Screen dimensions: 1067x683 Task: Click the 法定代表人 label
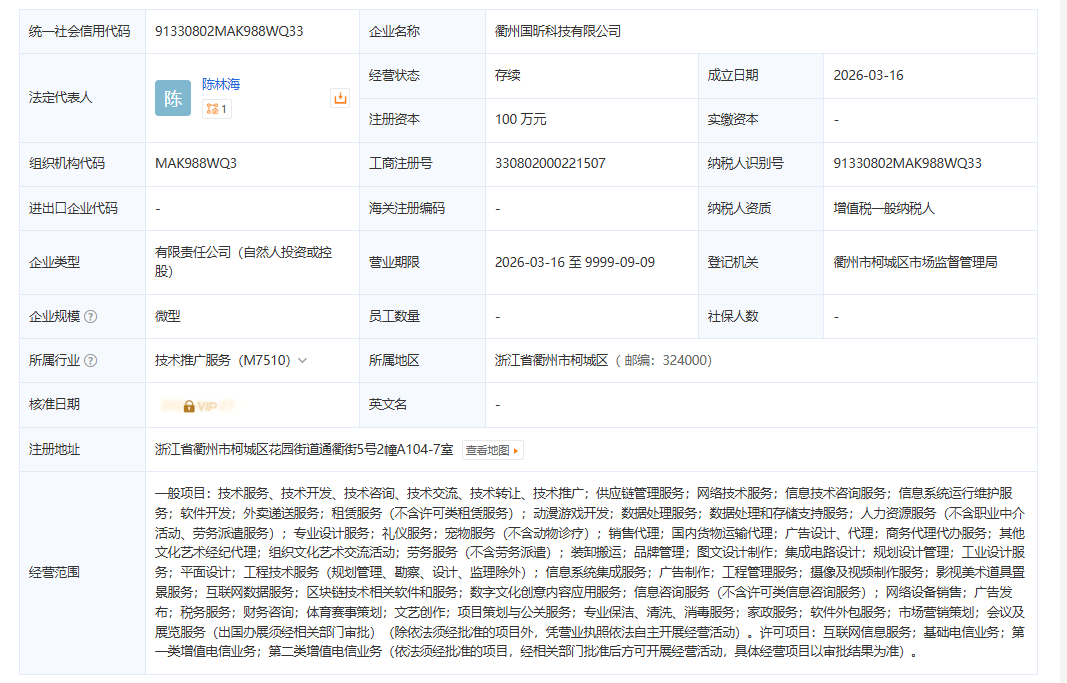pos(61,98)
